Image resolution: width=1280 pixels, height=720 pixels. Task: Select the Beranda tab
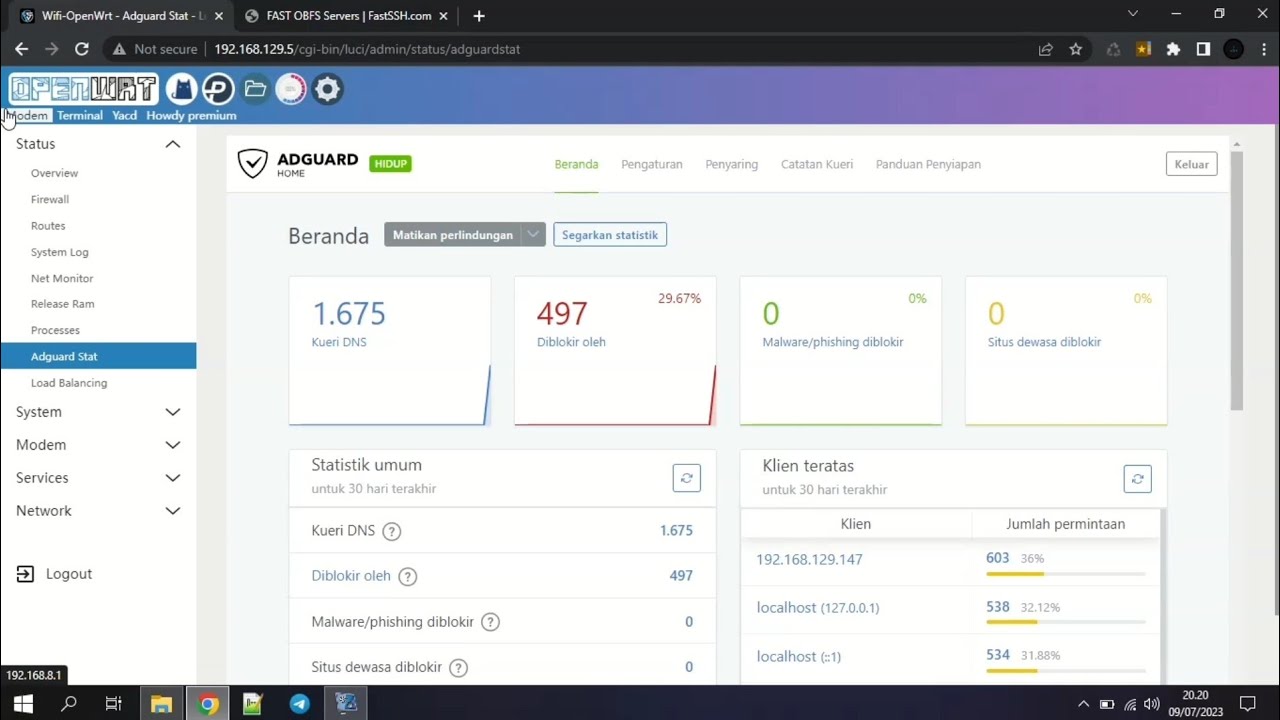tap(576, 164)
